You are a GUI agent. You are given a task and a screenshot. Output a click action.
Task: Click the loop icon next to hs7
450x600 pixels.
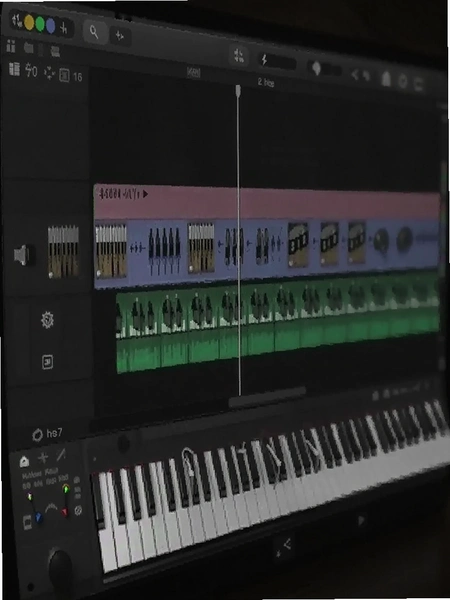[37, 435]
